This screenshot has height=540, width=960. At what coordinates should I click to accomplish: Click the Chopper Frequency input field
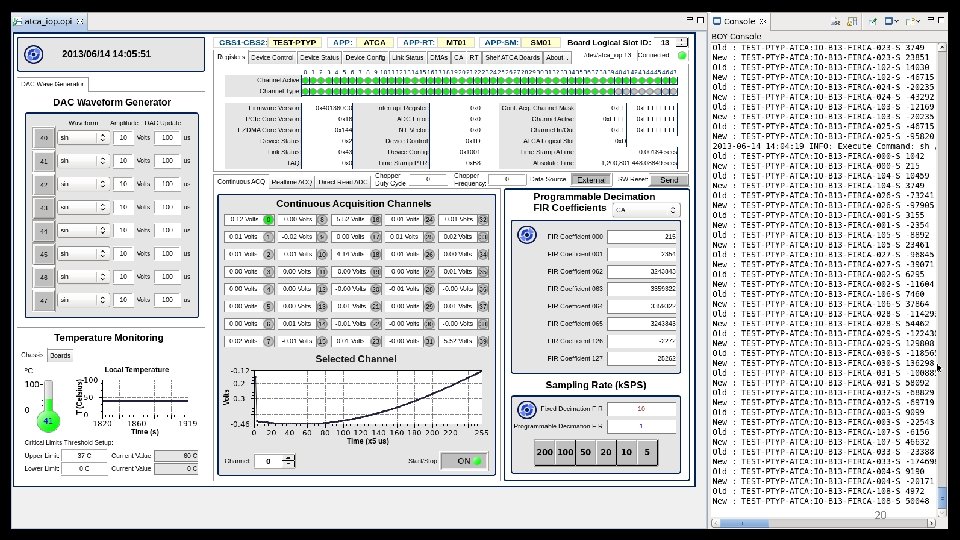click(x=507, y=179)
